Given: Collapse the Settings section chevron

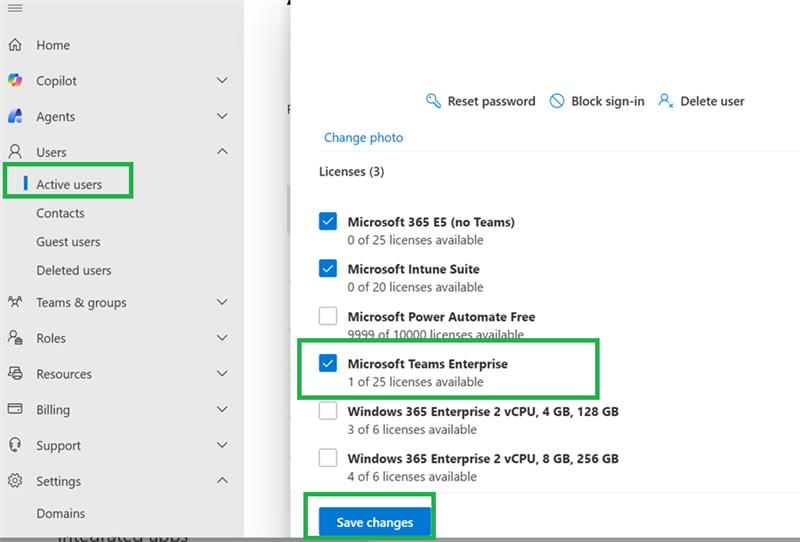Looking at the screenshot, I should [222, 480].
